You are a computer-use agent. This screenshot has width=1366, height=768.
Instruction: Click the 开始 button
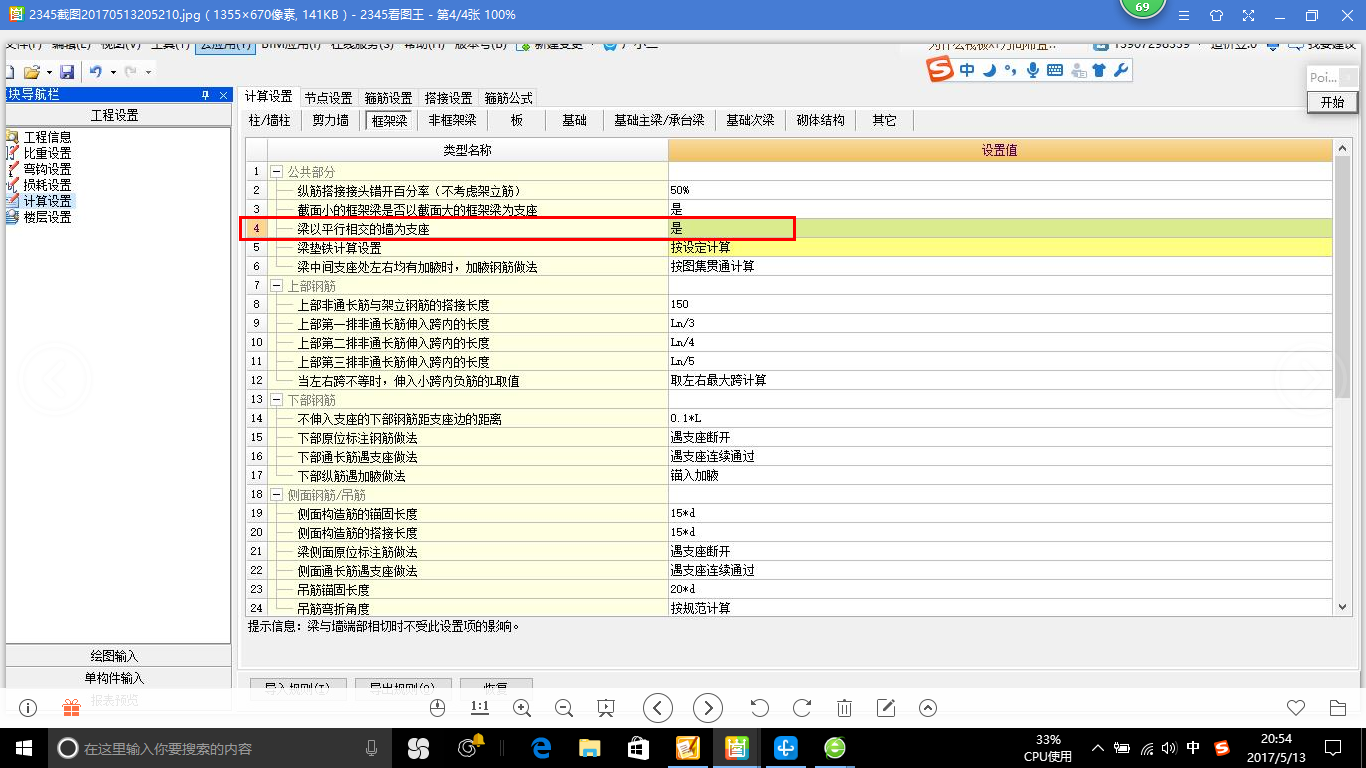(x=1332, y=102)
